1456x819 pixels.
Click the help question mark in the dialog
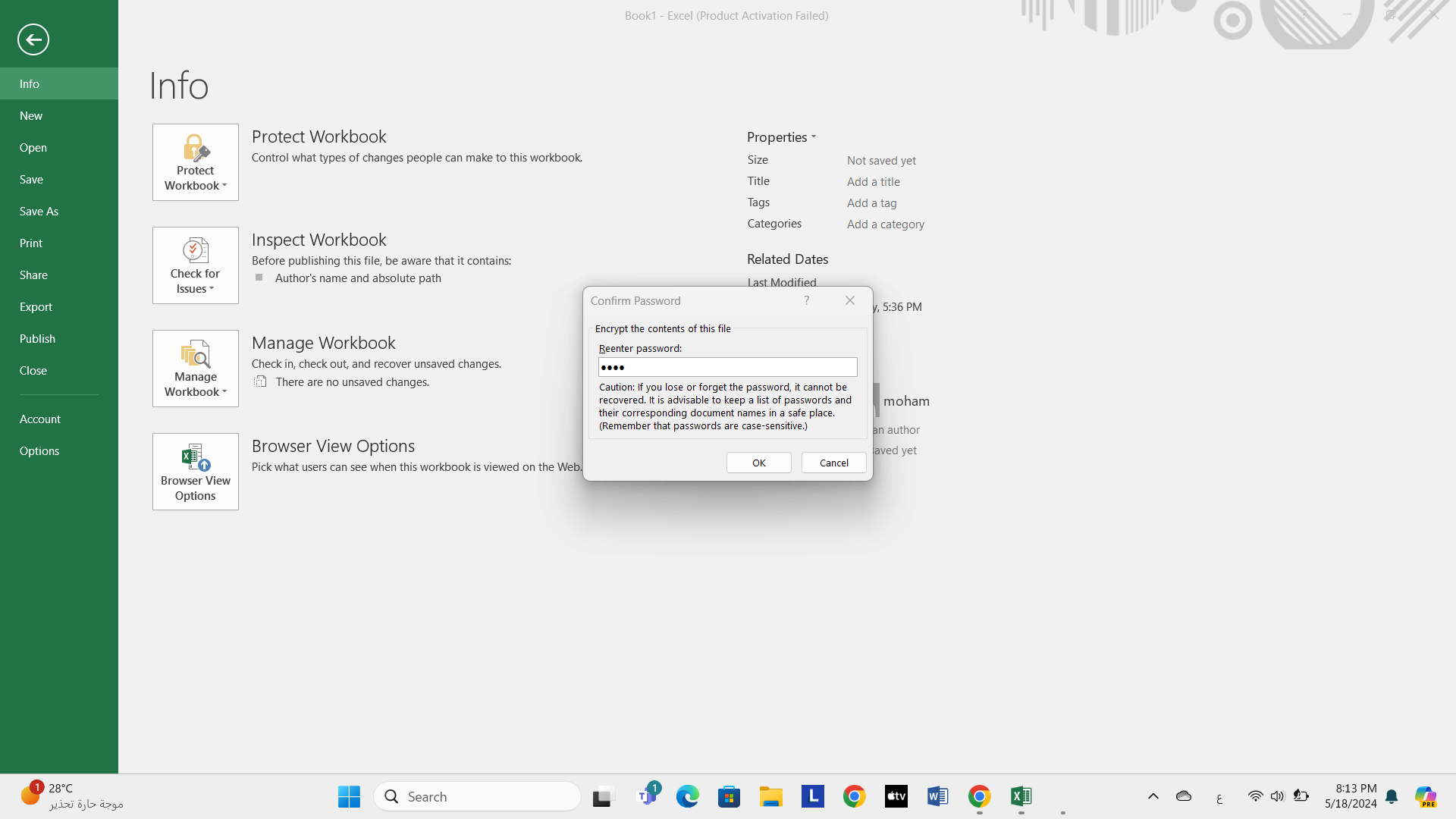[807, 301]
